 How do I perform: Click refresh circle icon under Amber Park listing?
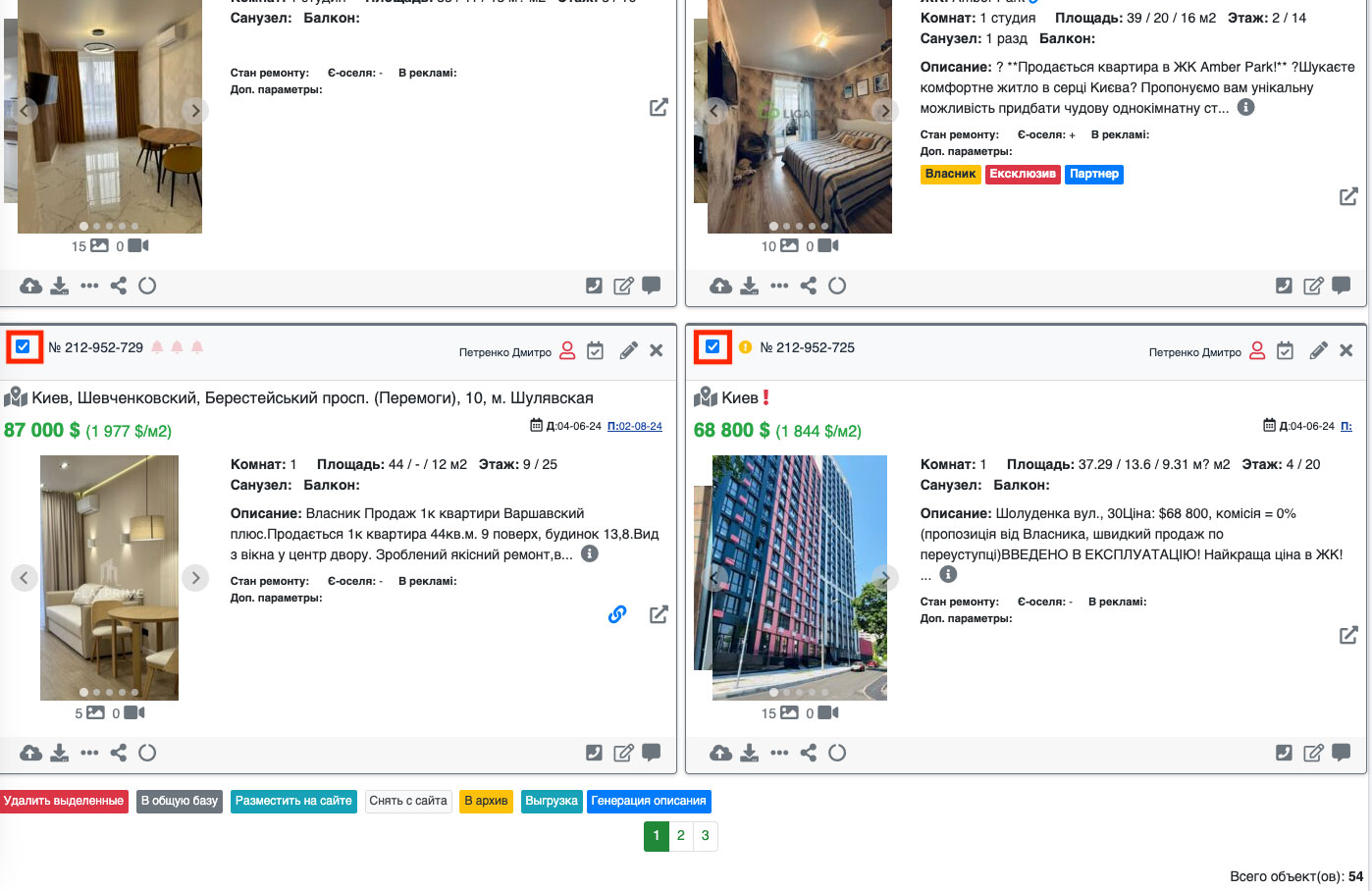pos(837,286)
